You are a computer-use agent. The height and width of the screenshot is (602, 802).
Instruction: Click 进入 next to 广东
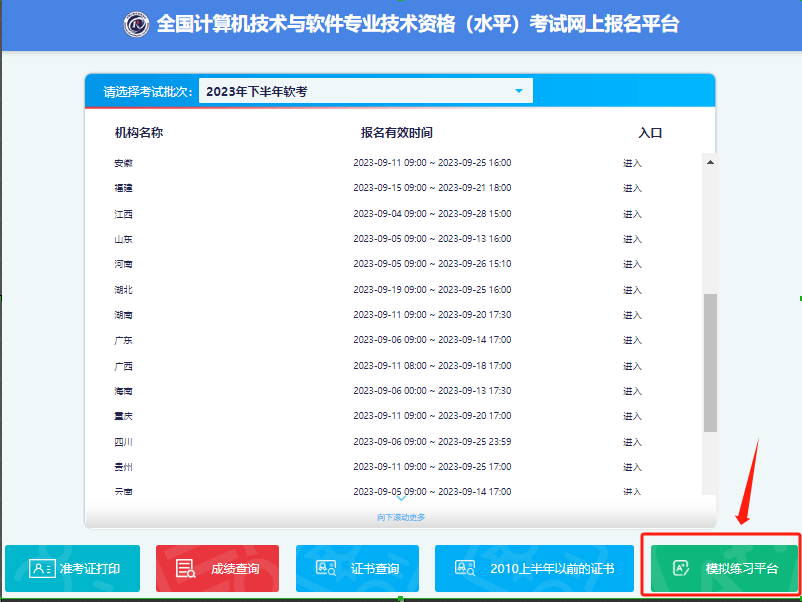633,339
